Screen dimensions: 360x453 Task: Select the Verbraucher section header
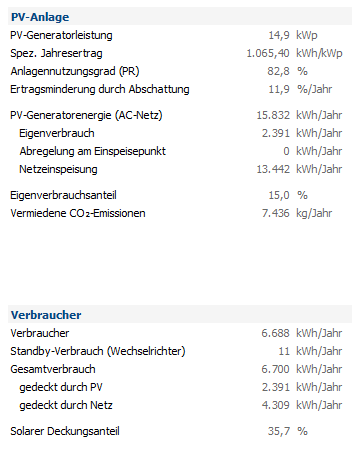click(46, 315)
